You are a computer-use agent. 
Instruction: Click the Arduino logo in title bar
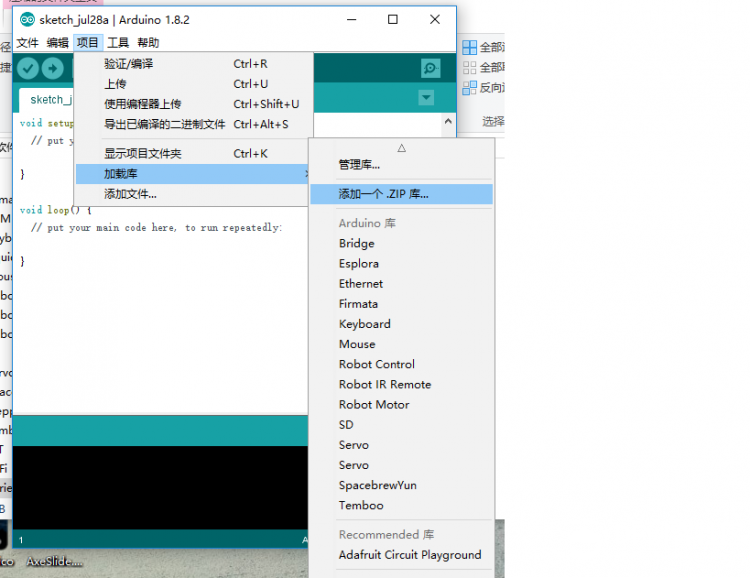pos(27,20)
